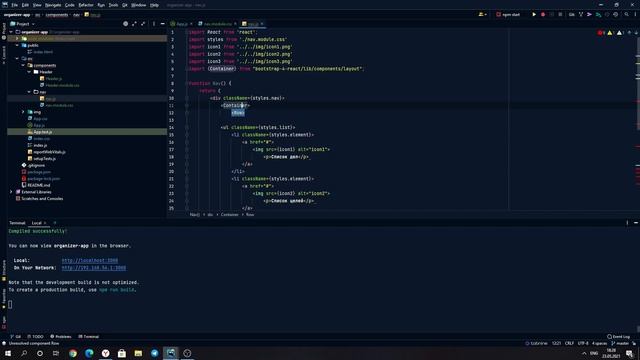Select opened file locate target icon
Viewport: 640px width, 360px height.
pyautogui.click(x=125, y=24)
